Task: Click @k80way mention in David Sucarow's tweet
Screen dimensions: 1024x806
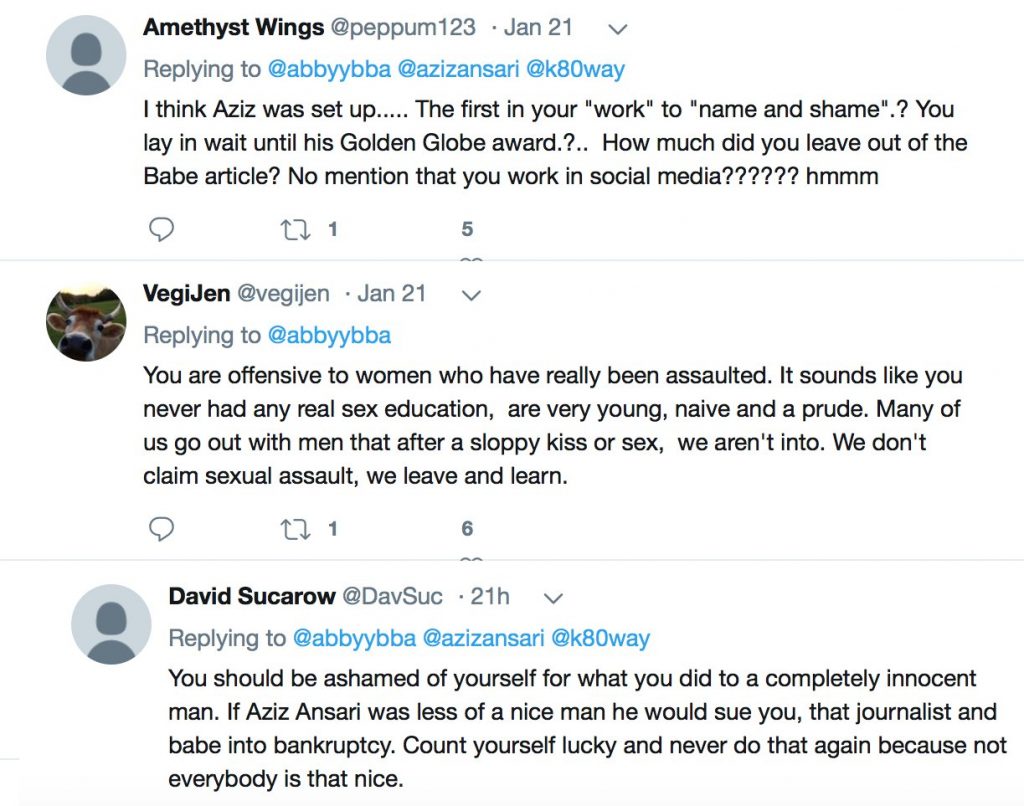Action: tap(601, 638)
